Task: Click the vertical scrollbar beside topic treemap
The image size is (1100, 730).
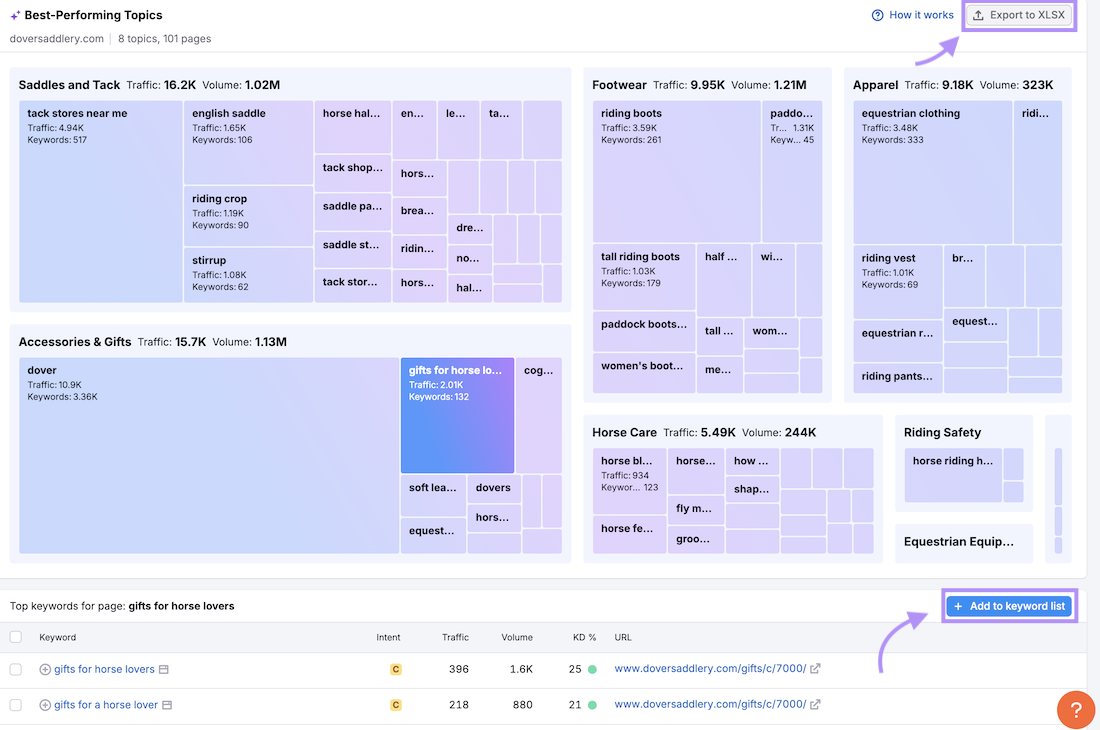Action: 1058,490
